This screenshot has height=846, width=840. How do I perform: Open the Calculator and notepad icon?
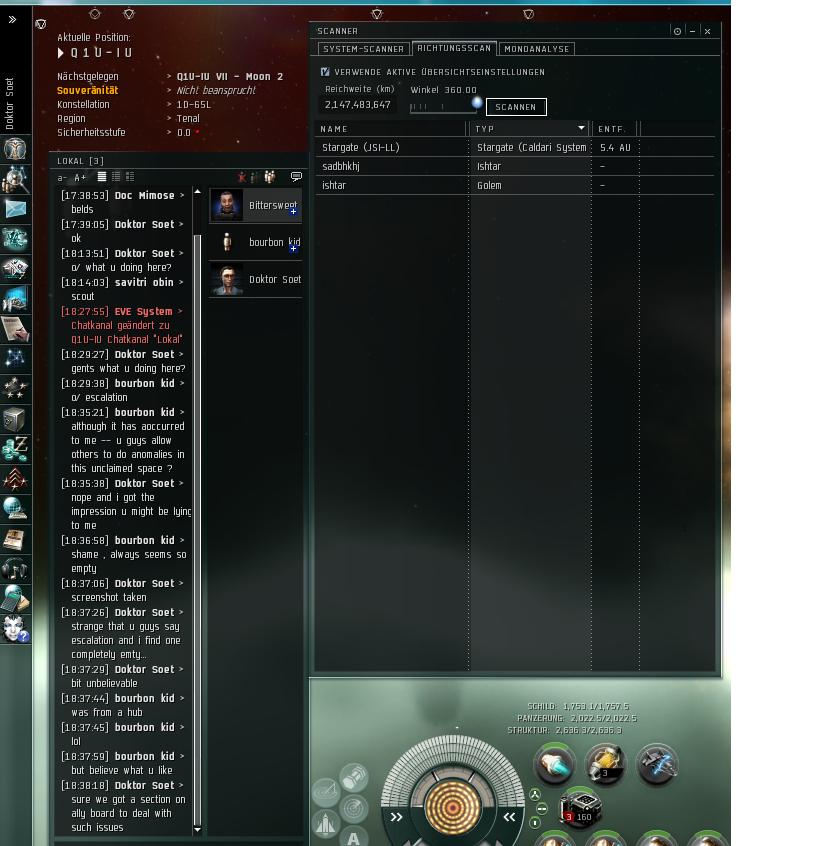[x=15, y=598]
